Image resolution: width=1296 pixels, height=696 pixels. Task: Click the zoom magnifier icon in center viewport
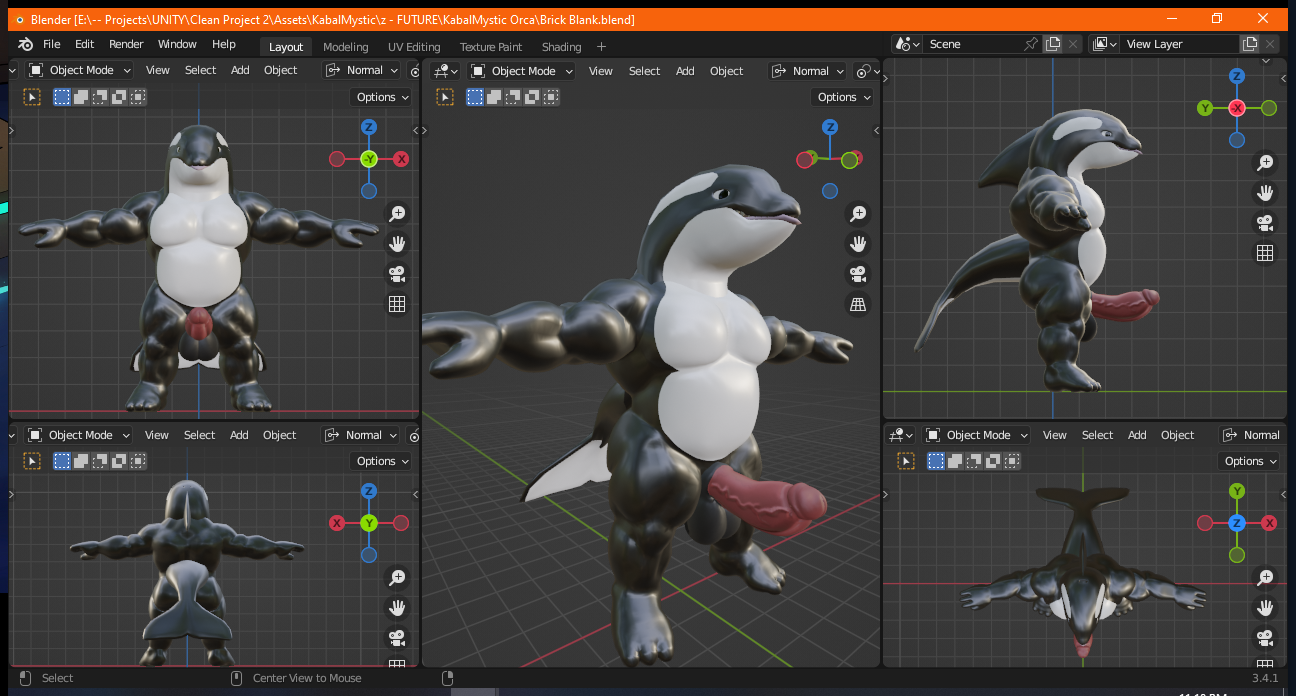point(857,213)
